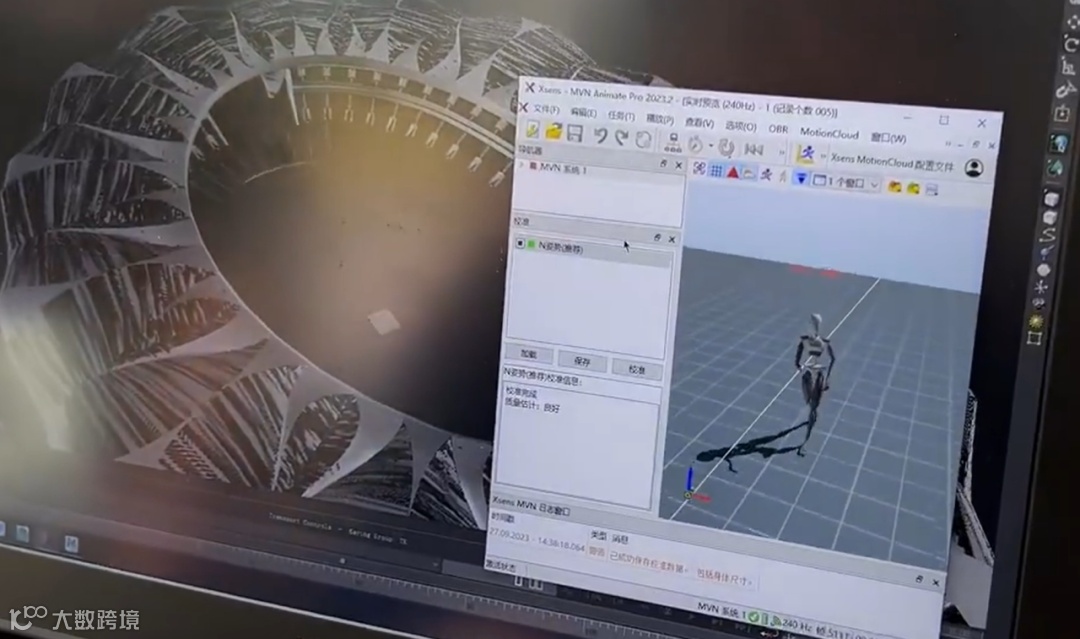Toggle the floor grid icon in viewport toolbar

[716, 170]
